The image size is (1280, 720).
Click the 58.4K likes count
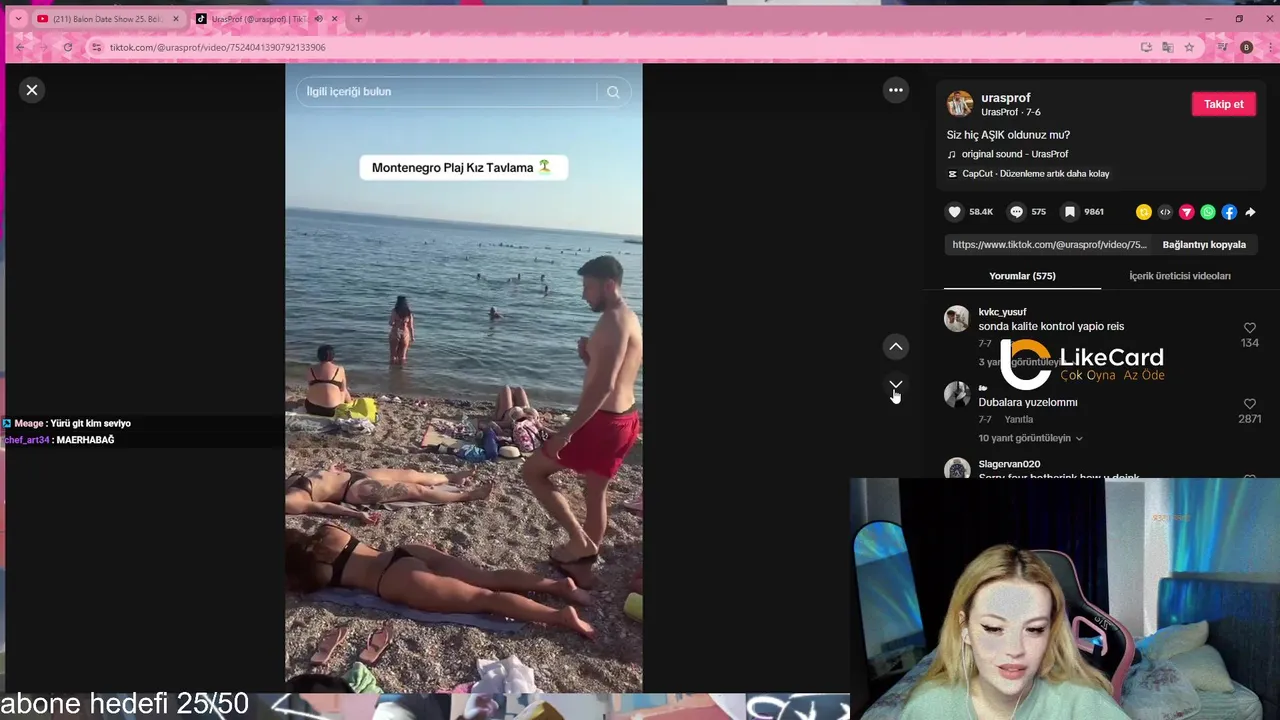981,212
